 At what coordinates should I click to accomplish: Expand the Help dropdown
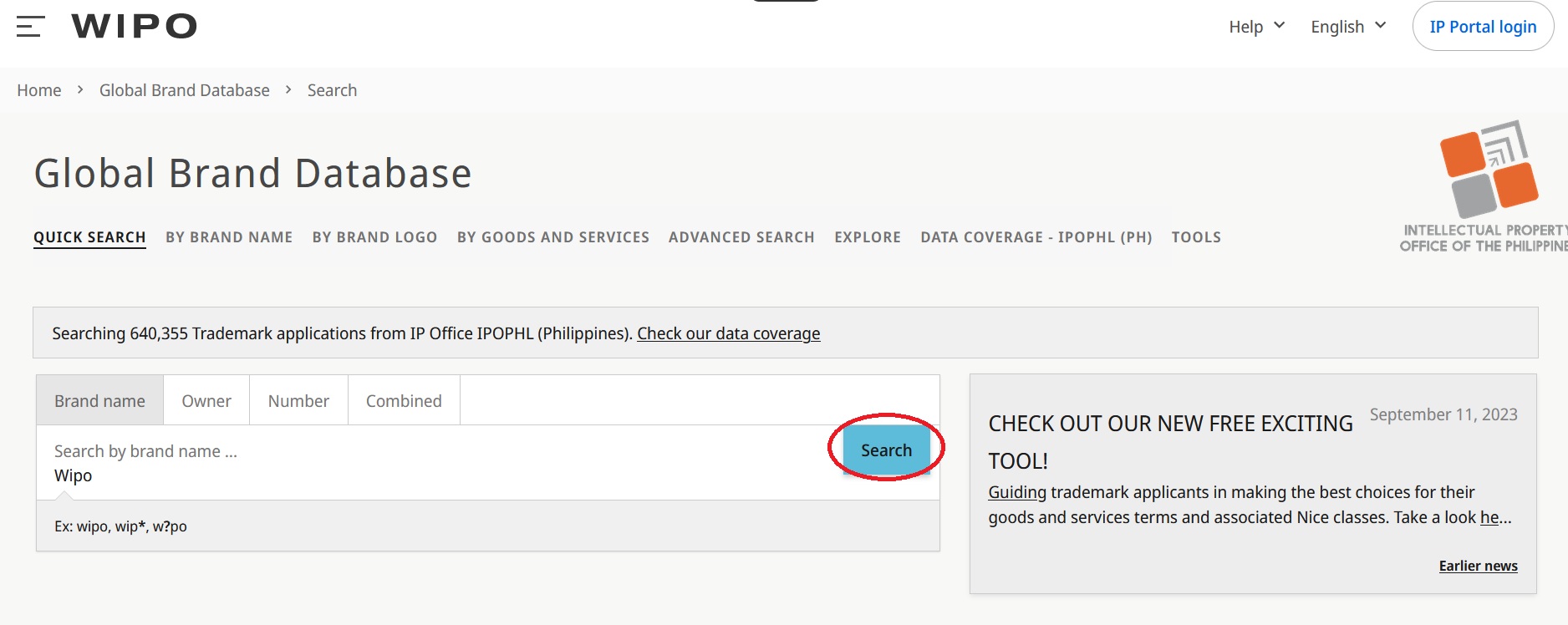(x=1256, y=27)
